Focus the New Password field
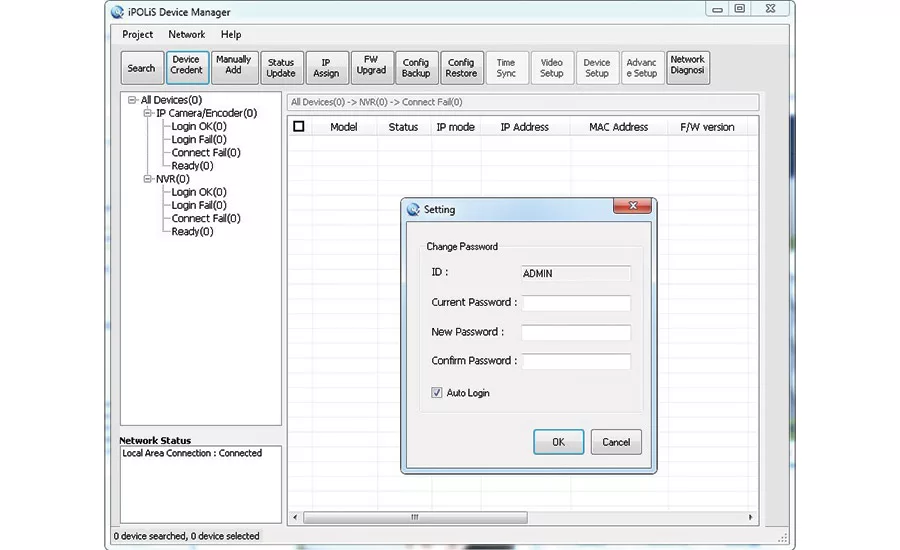The height and width of the screenshot is (550, 900). pos(576,332)
